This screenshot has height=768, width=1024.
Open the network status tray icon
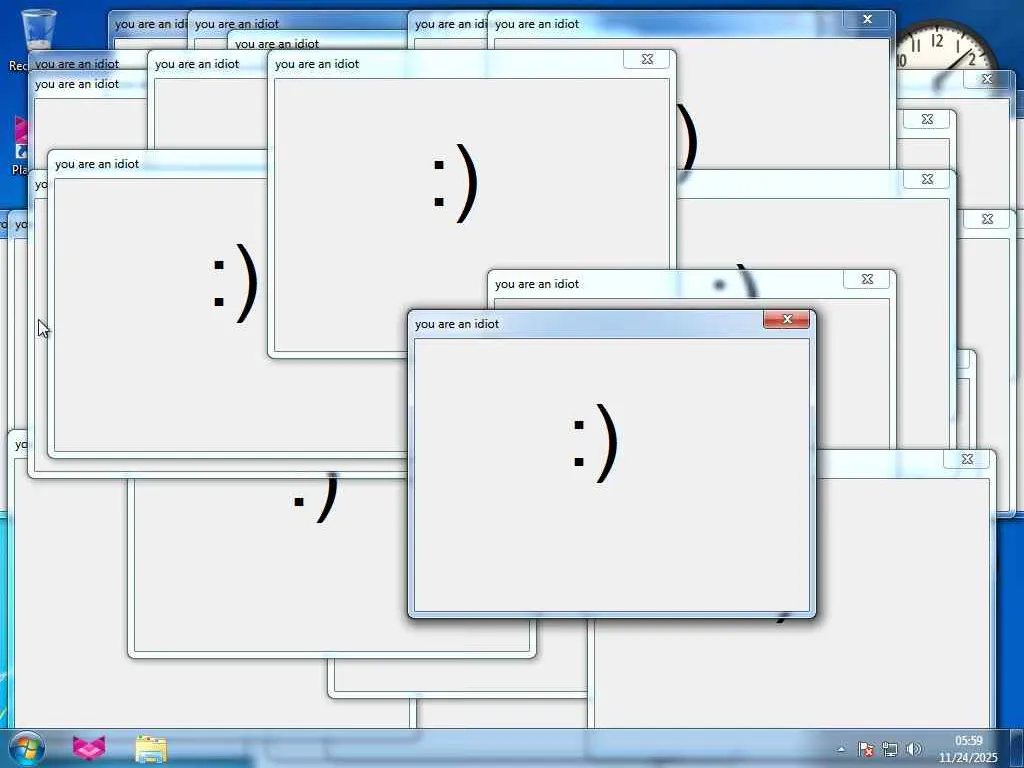coord(889,750)
